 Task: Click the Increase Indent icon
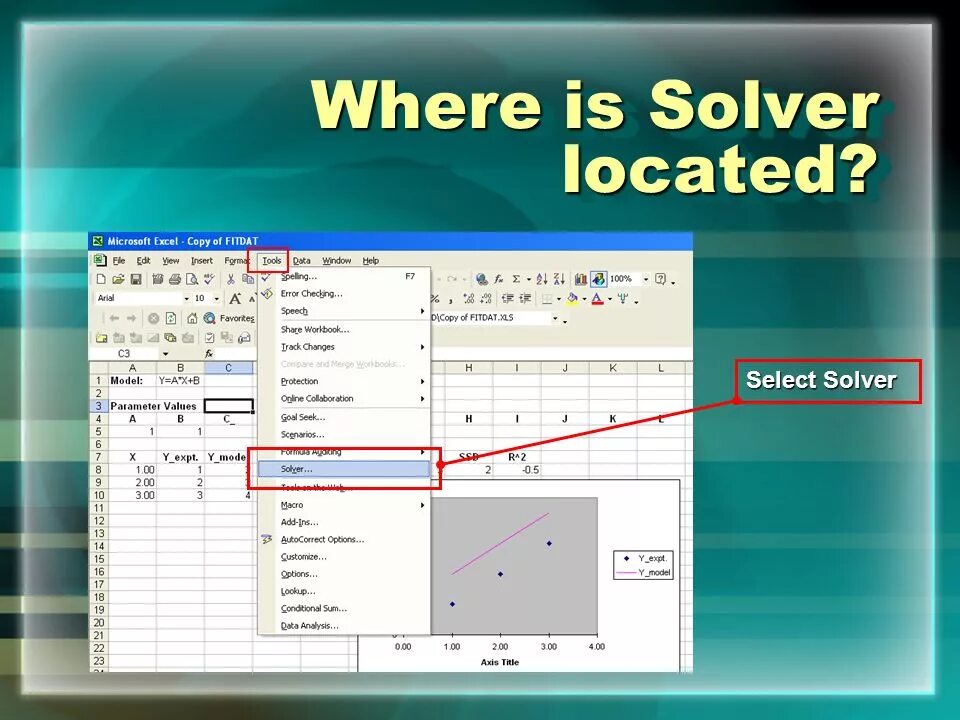point(525,299)
